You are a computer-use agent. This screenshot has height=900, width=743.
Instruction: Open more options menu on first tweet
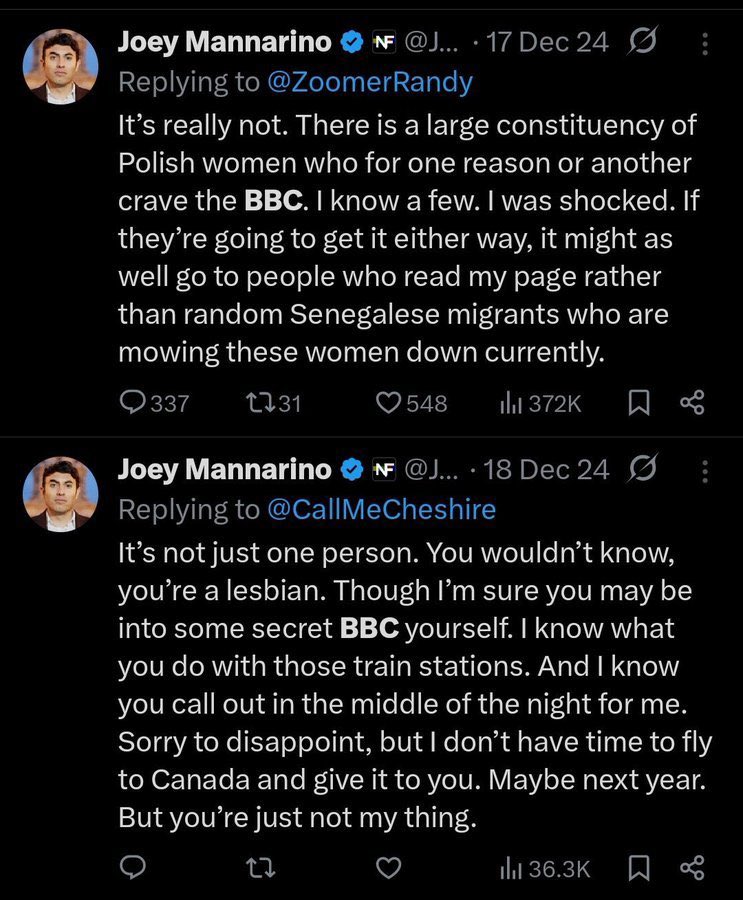[705, 44]
